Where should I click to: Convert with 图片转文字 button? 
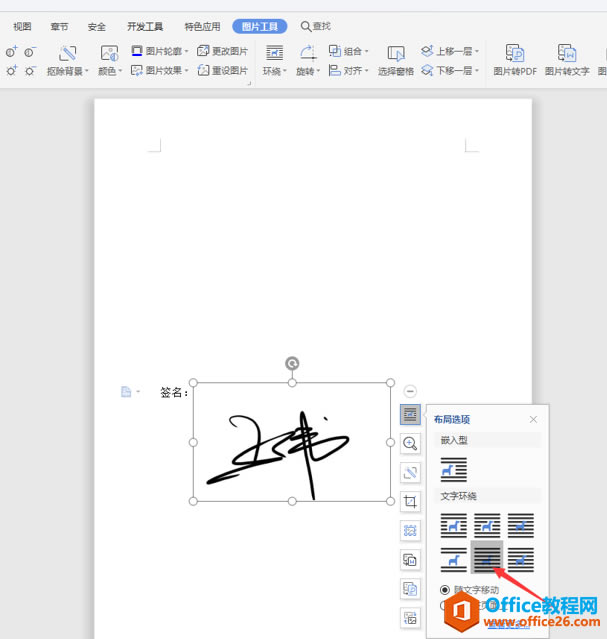coord(567,60)
